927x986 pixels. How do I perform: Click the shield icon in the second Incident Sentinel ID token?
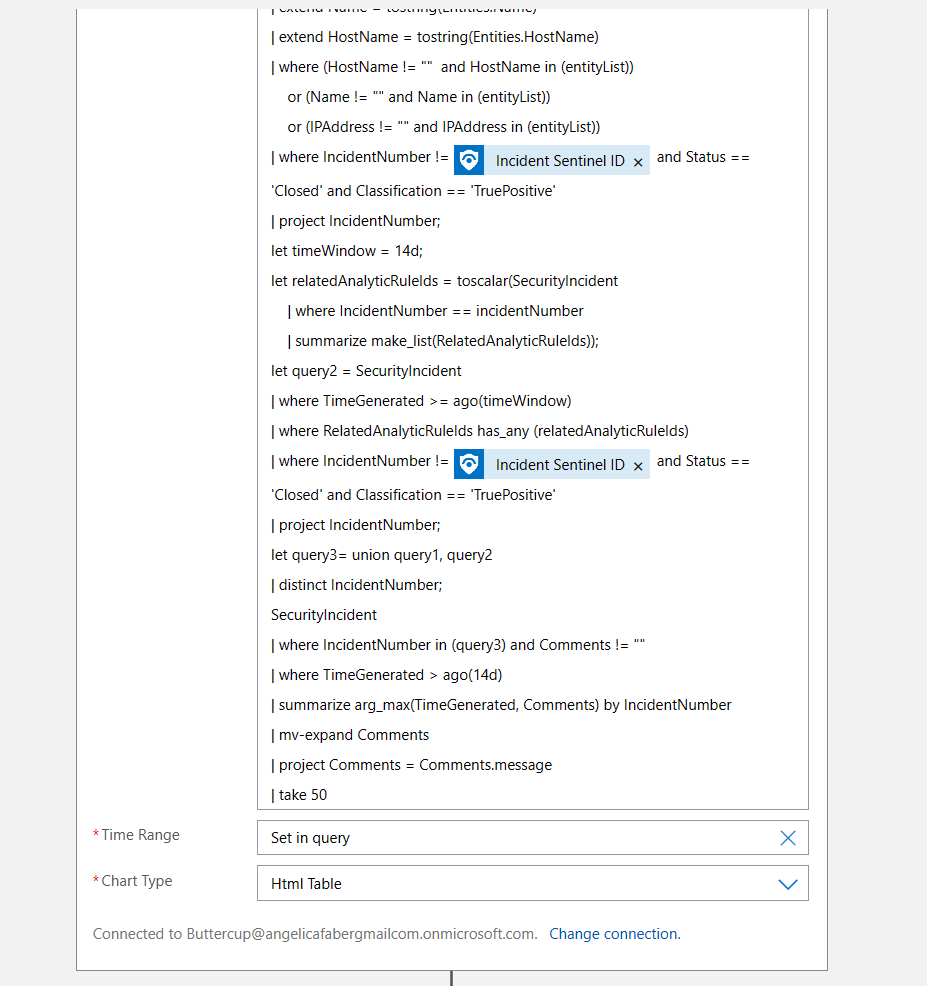[469, 464]
